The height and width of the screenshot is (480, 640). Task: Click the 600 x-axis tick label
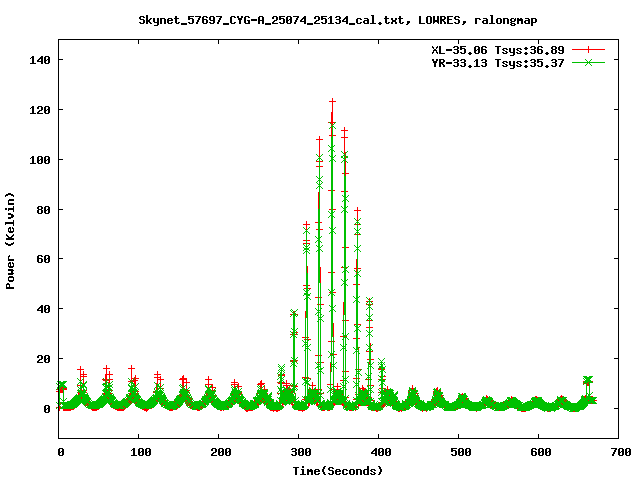541,452
